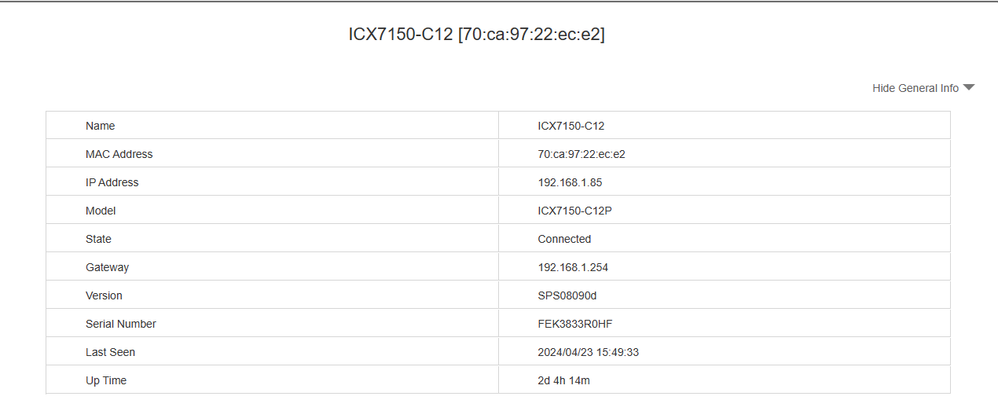Click the Up Time value 2d 4h 14m
Image resolution: width=998 pixels, height=411 pixels.
click(x=564, y=381)
